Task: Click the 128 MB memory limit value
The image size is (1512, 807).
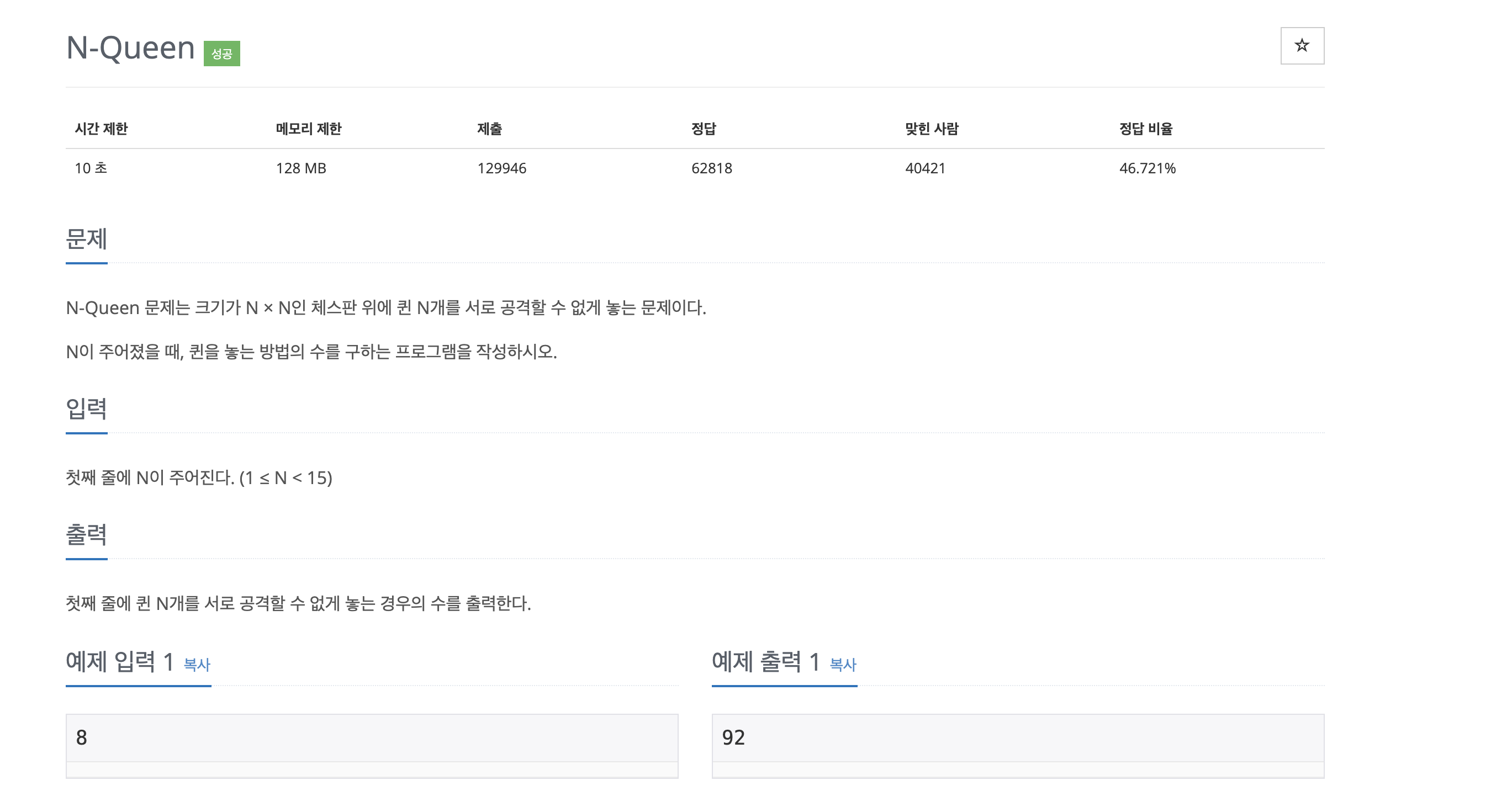Action: click(300, 168)
